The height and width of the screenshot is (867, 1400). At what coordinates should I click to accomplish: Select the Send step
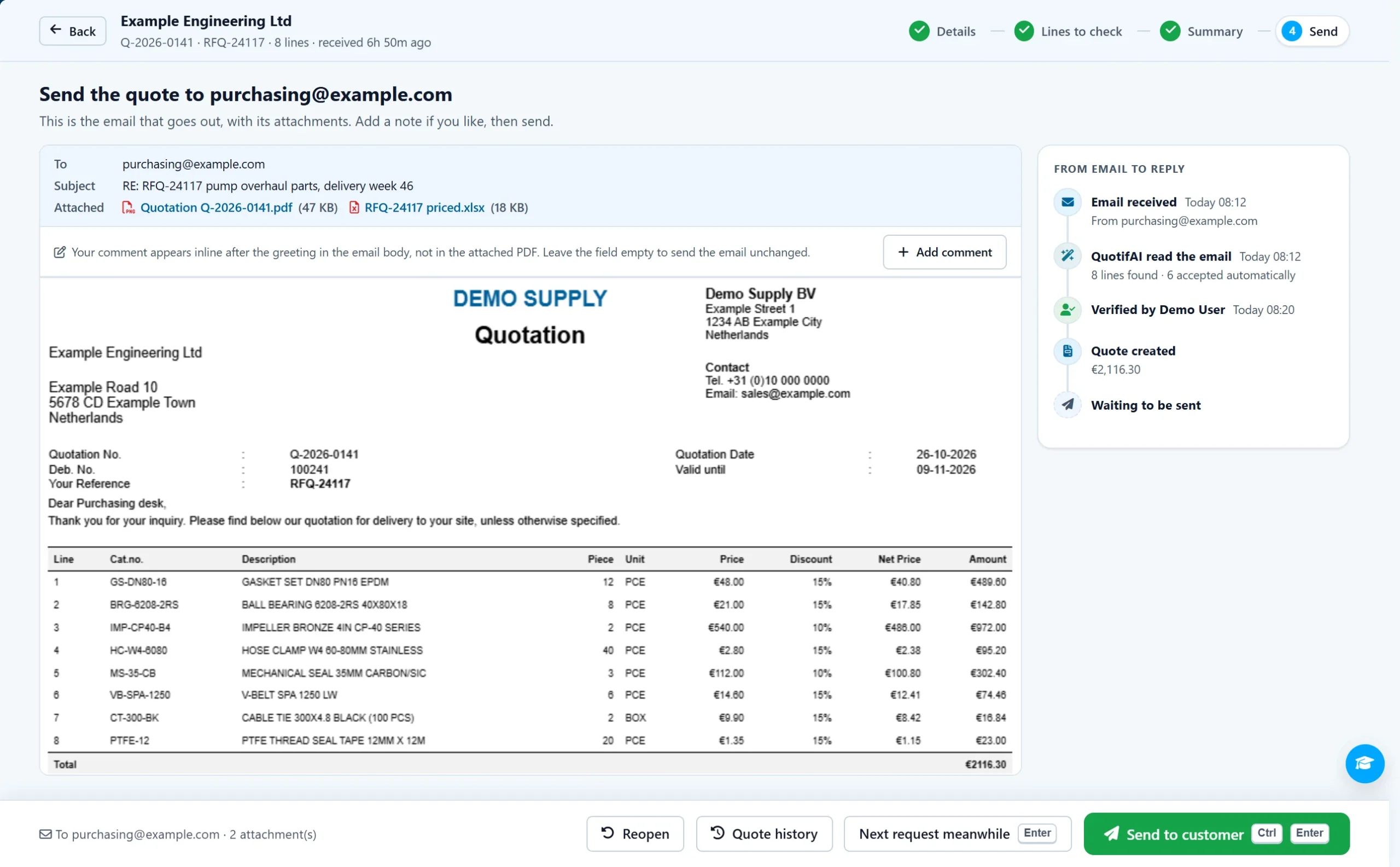[x=1312, y=31]
